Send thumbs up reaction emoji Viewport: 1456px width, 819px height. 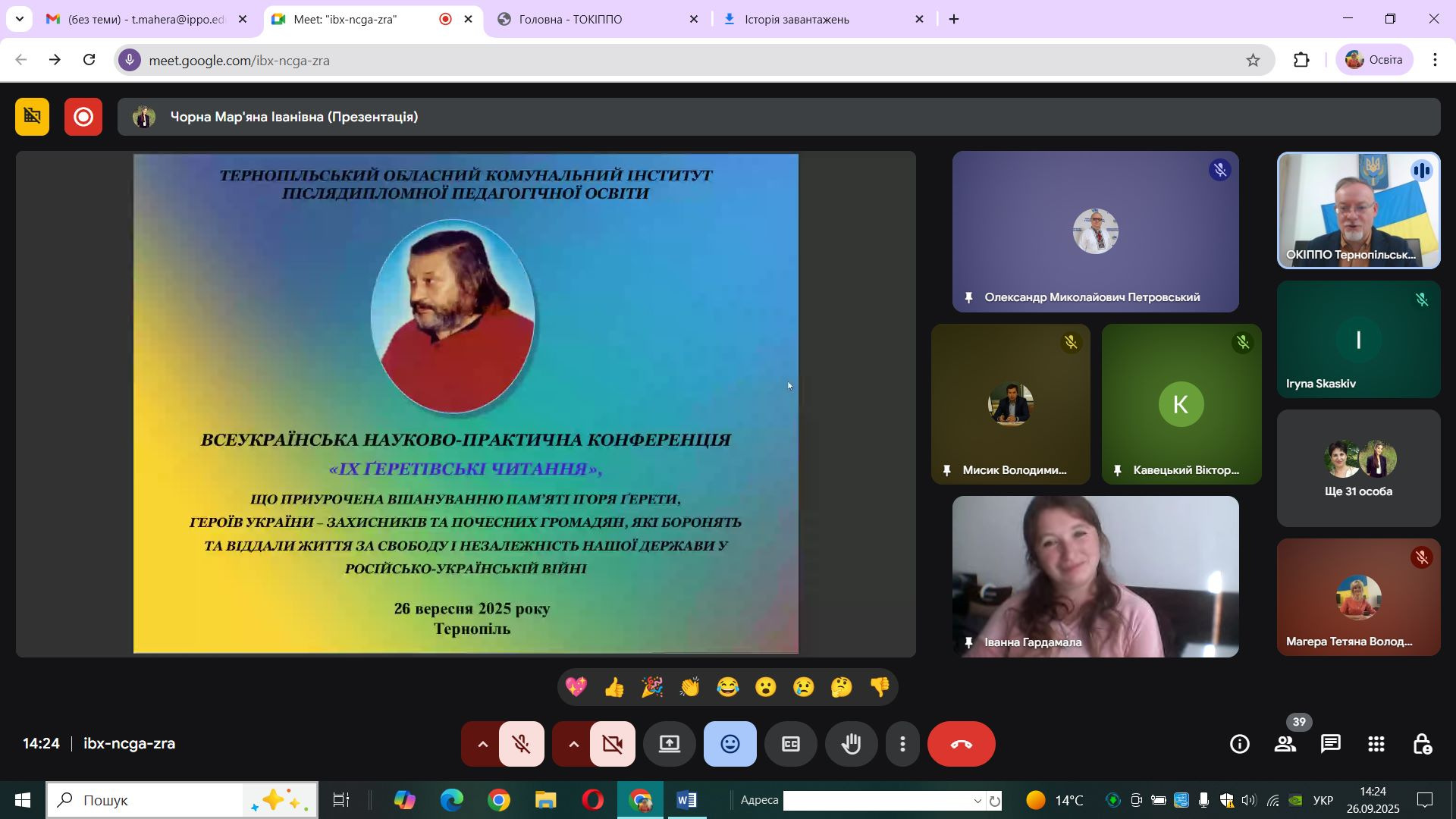[x=614, y=688]
